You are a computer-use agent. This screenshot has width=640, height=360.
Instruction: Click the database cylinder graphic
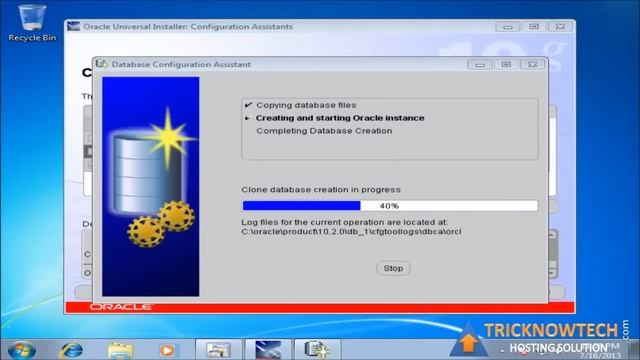coord(147,173)
